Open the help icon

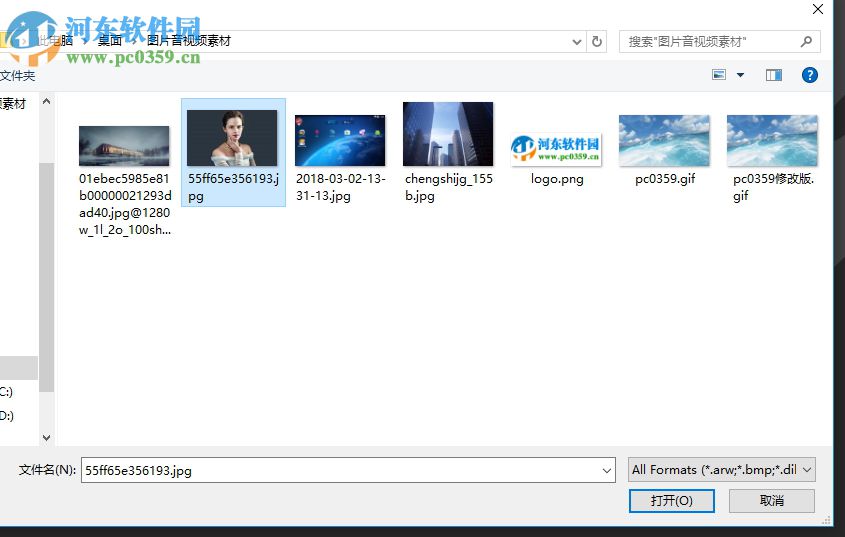[x=809, y=75]
